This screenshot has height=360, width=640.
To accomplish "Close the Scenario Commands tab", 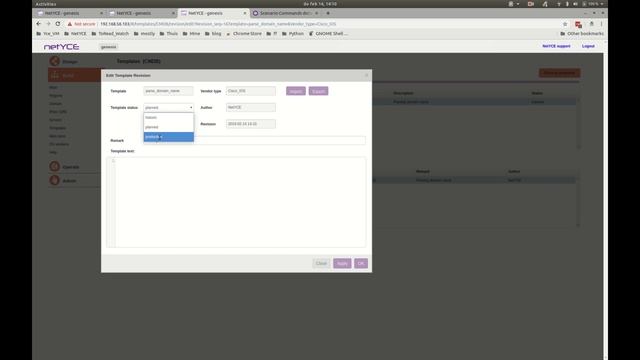I will pyautogui.click(x=316, y=13).
